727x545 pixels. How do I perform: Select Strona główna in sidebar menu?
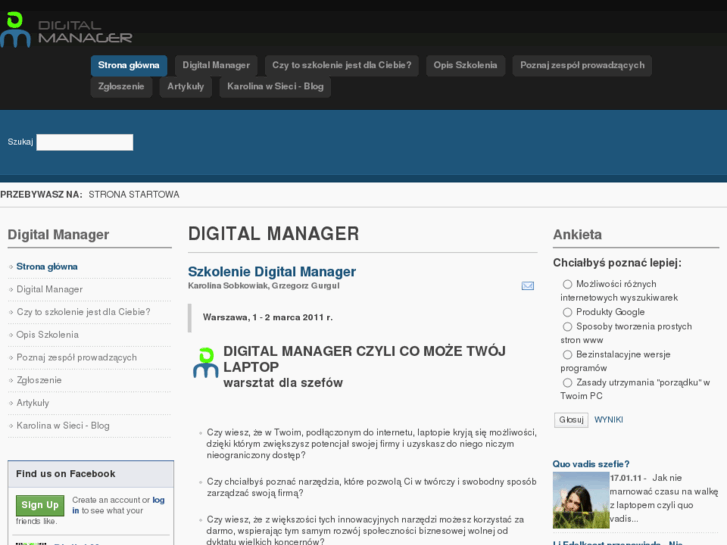coord(47,267)
